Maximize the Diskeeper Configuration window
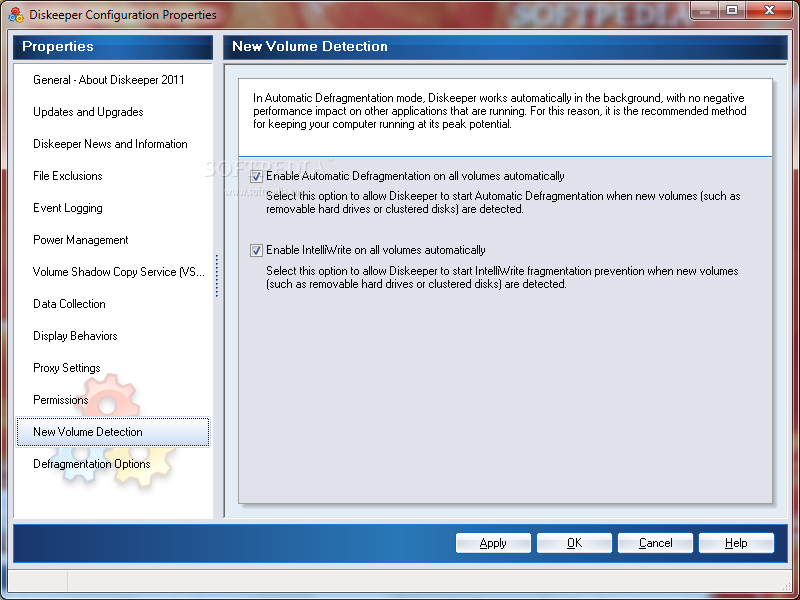Image resolution: width=800 pixels, height=600 pixels. coord(732,11)
